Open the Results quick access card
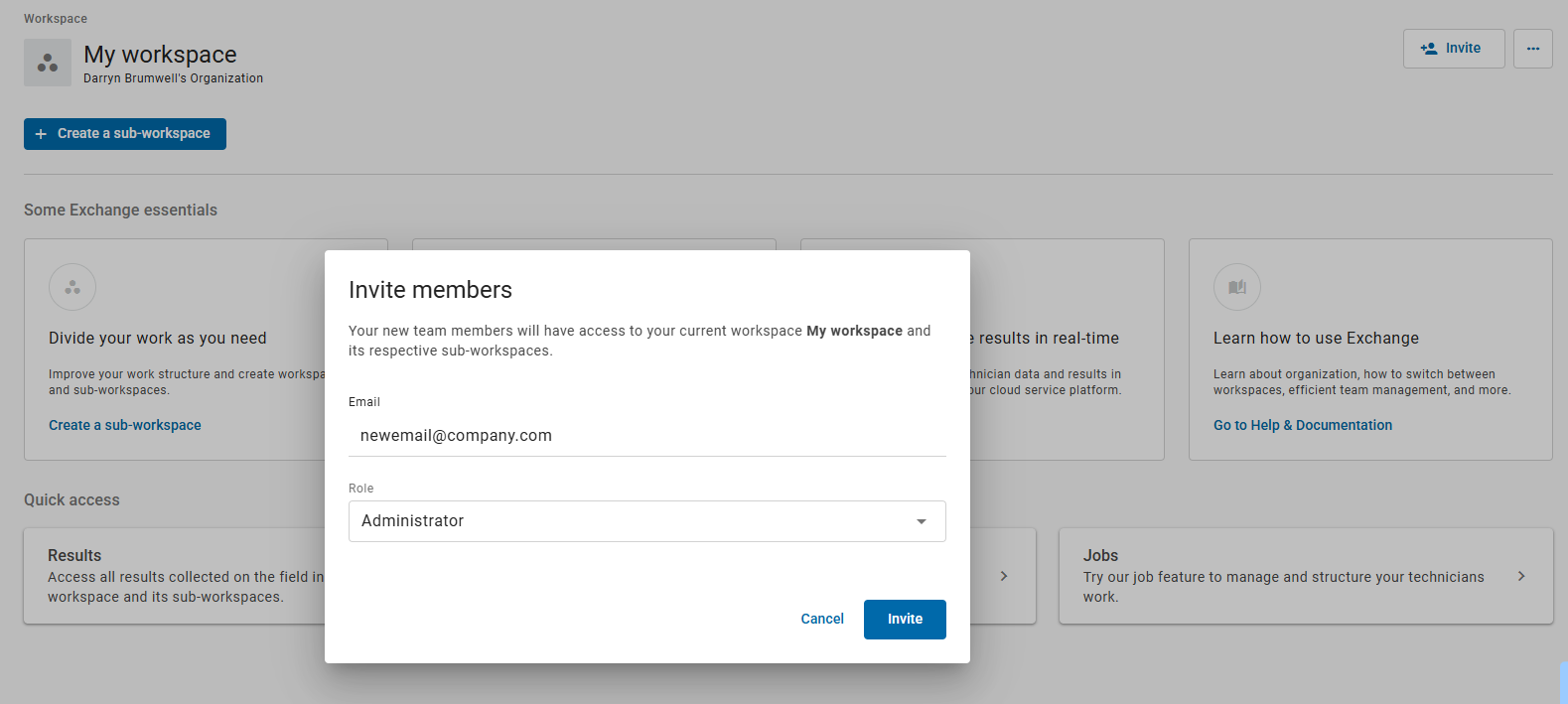1568x704 pixels. click(175, 576)
